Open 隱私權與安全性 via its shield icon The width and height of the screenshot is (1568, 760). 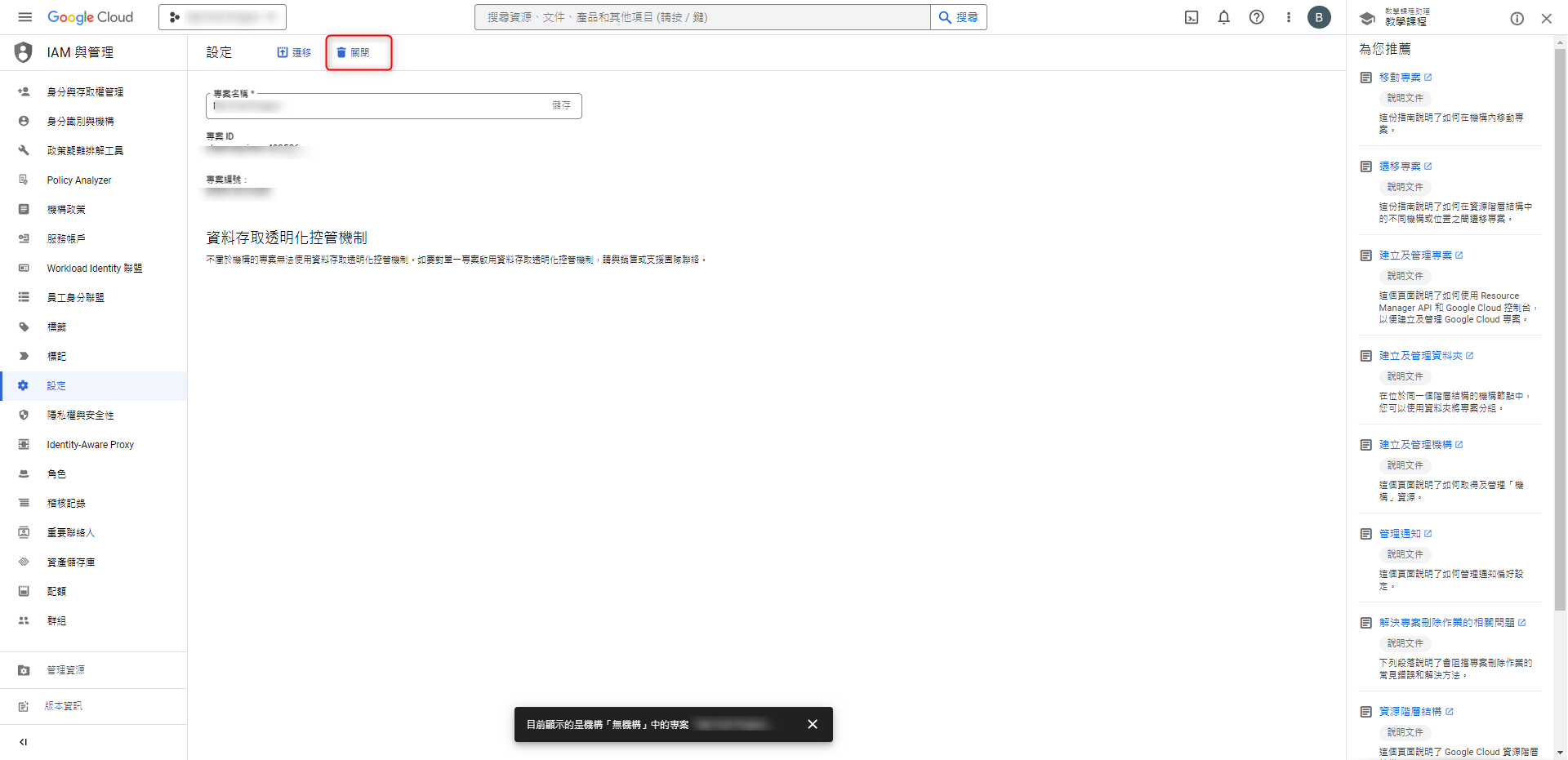pos(24,416)
